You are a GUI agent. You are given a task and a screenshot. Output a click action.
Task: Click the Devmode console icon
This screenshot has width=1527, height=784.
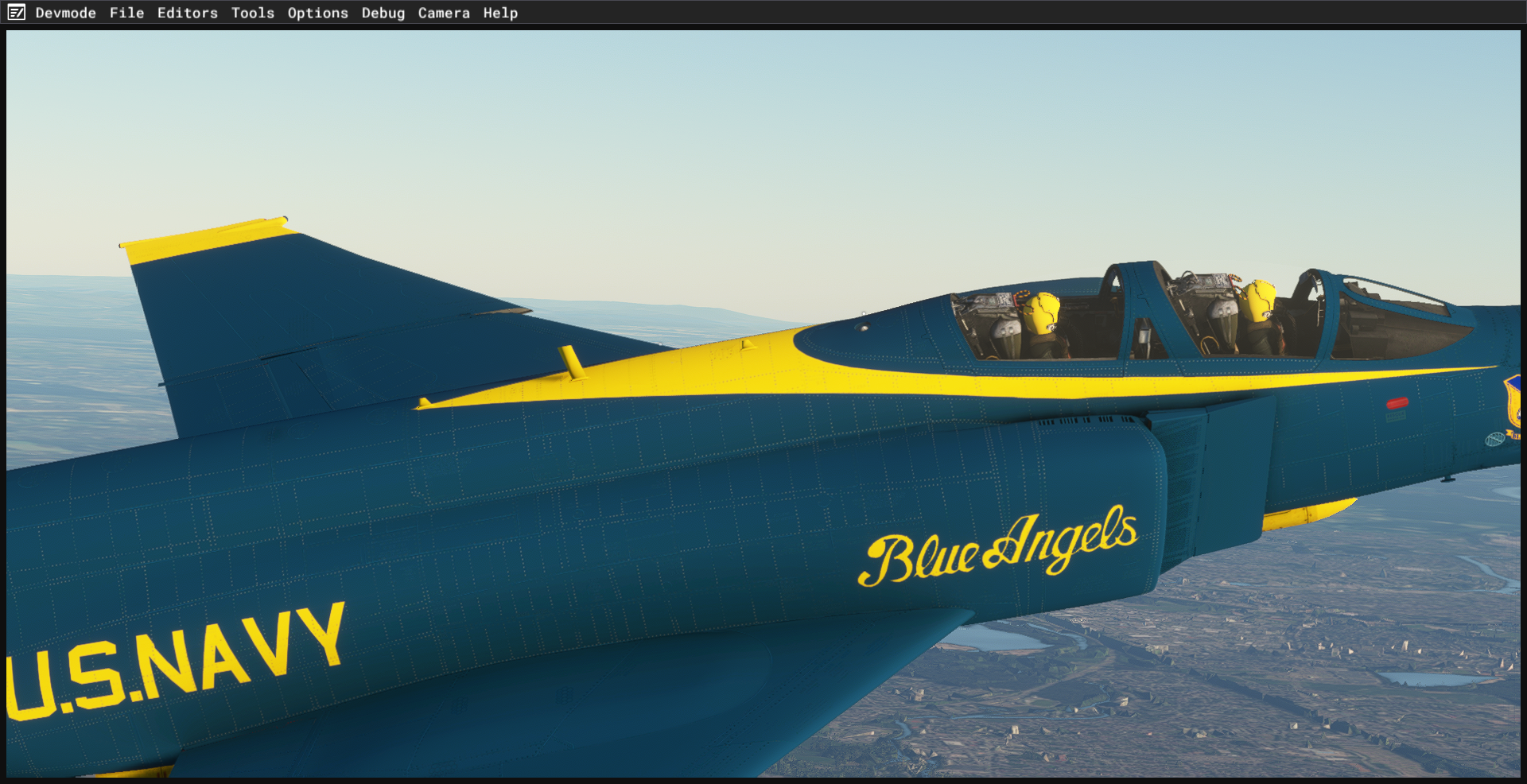tap(16, 13)
